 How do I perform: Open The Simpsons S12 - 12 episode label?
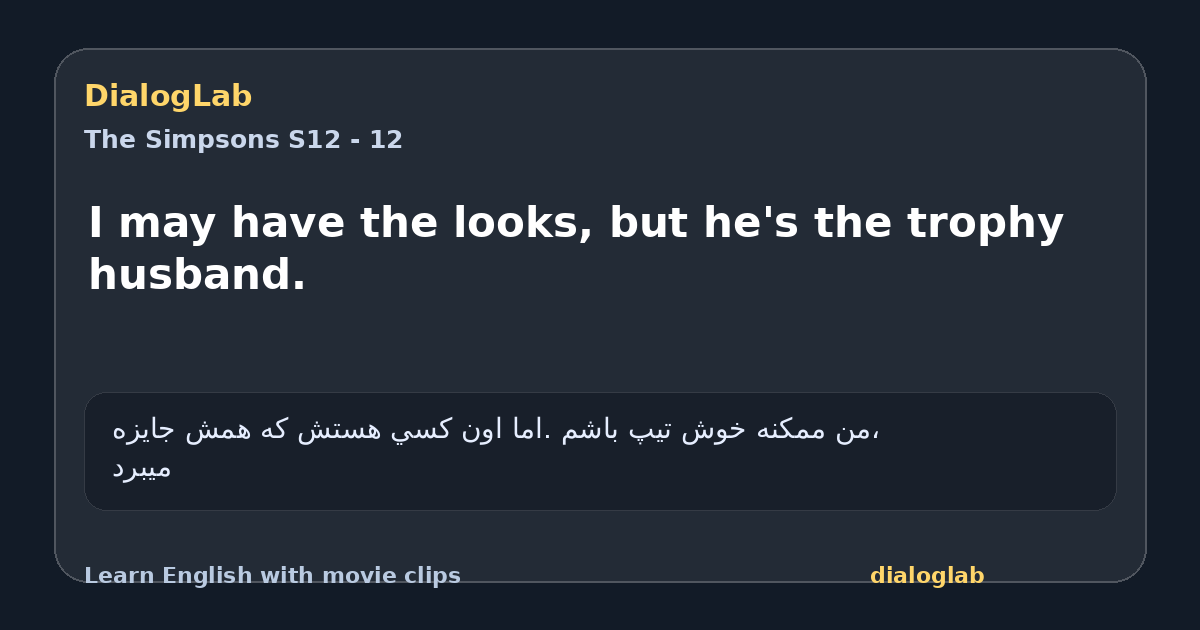243,140
